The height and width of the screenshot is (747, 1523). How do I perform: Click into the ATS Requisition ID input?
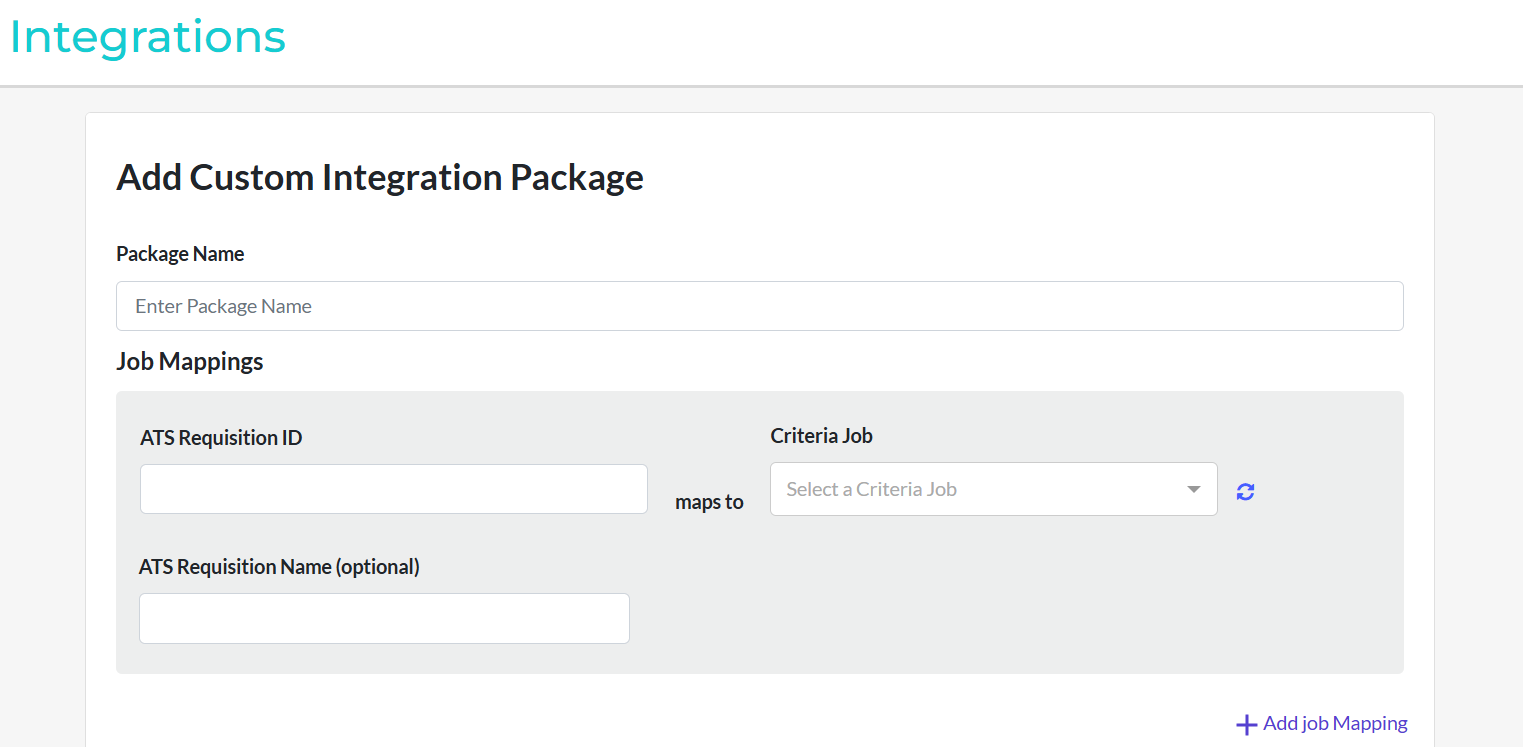click(393, 489)
